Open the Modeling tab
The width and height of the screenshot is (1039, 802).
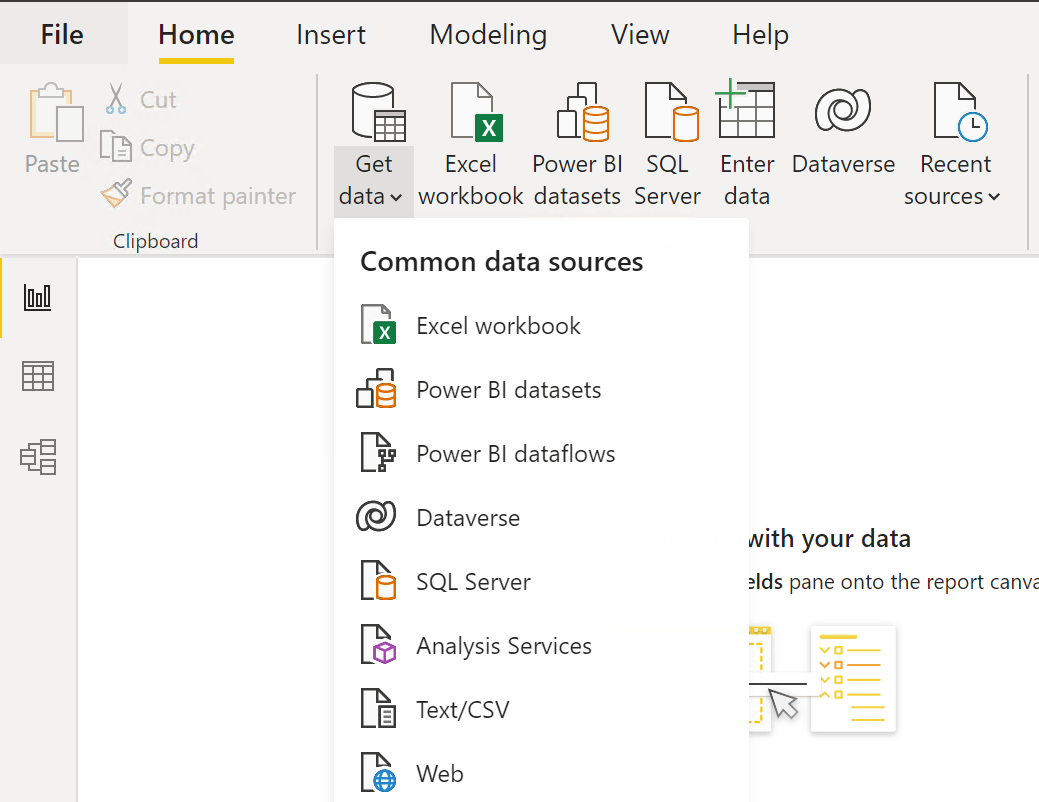click(488, 34)
